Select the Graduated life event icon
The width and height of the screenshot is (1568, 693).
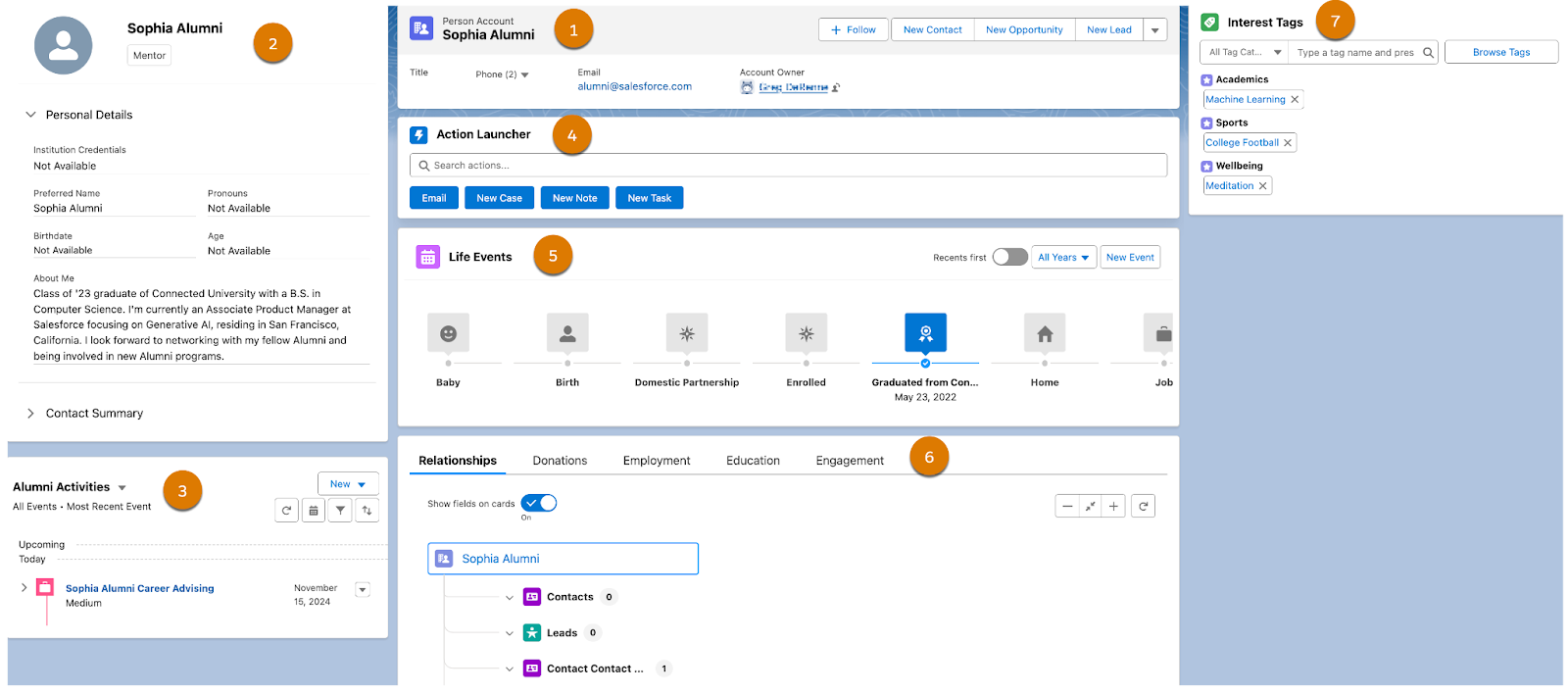[925, 333]
